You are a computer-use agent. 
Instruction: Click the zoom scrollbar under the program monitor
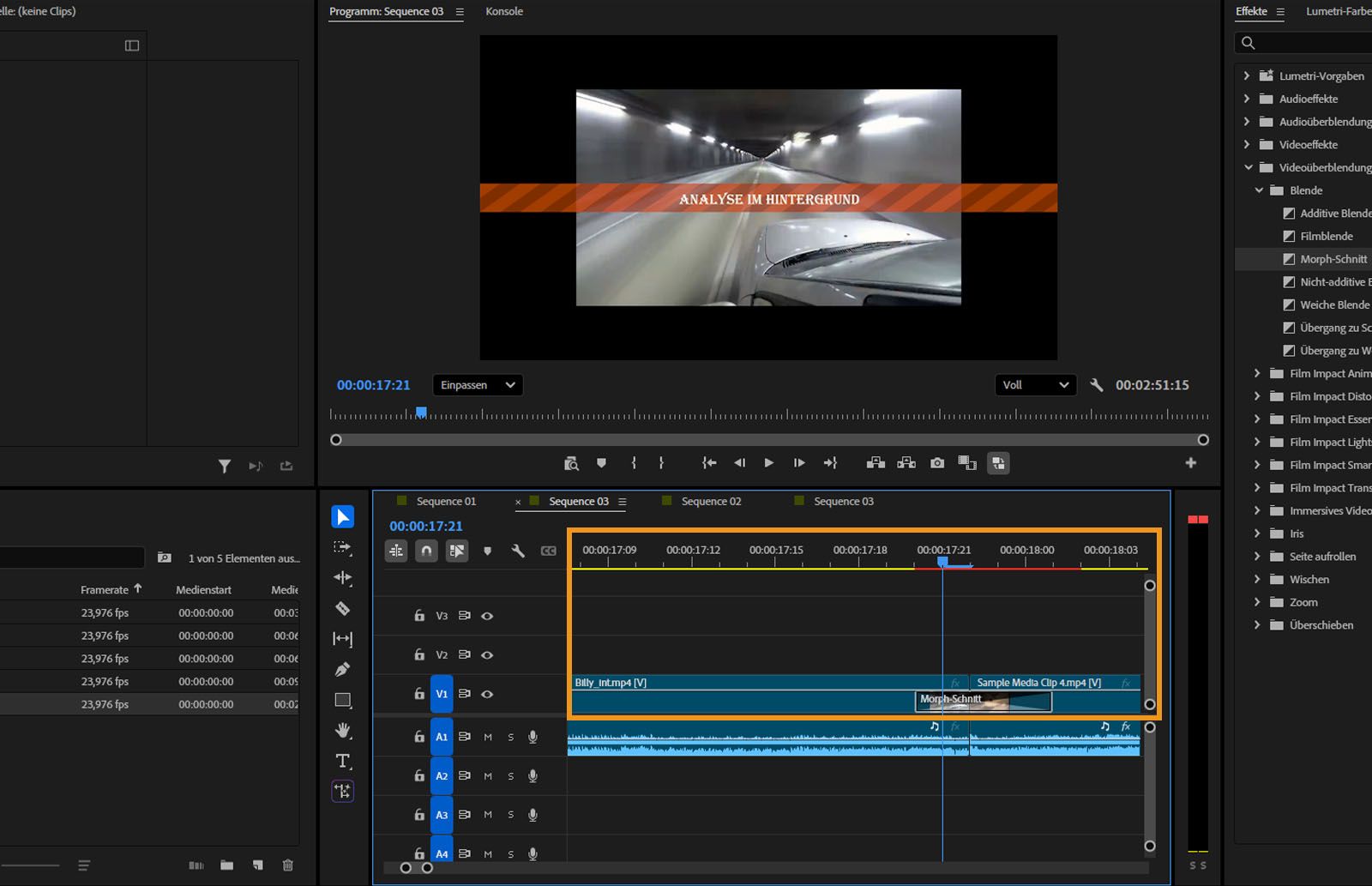769,440
